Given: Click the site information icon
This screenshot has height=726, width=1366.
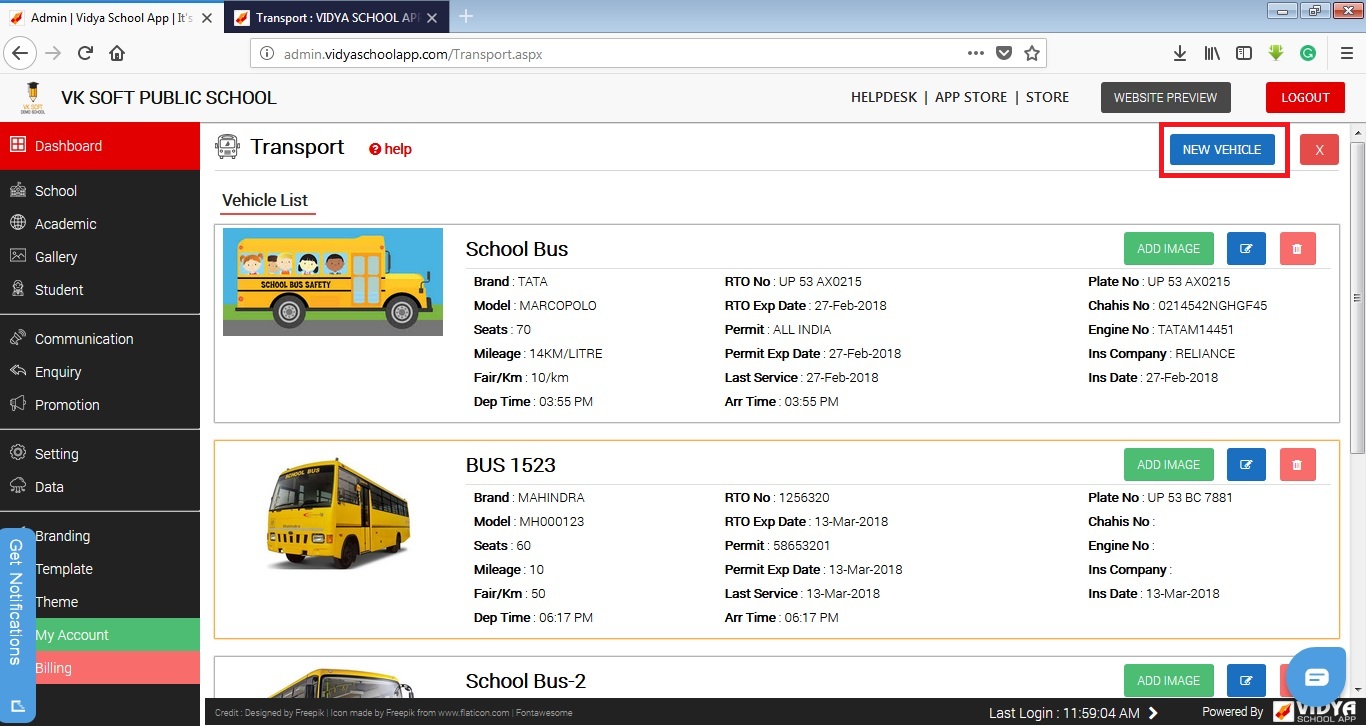Looking at the screenshot, I should click(267, 54).
